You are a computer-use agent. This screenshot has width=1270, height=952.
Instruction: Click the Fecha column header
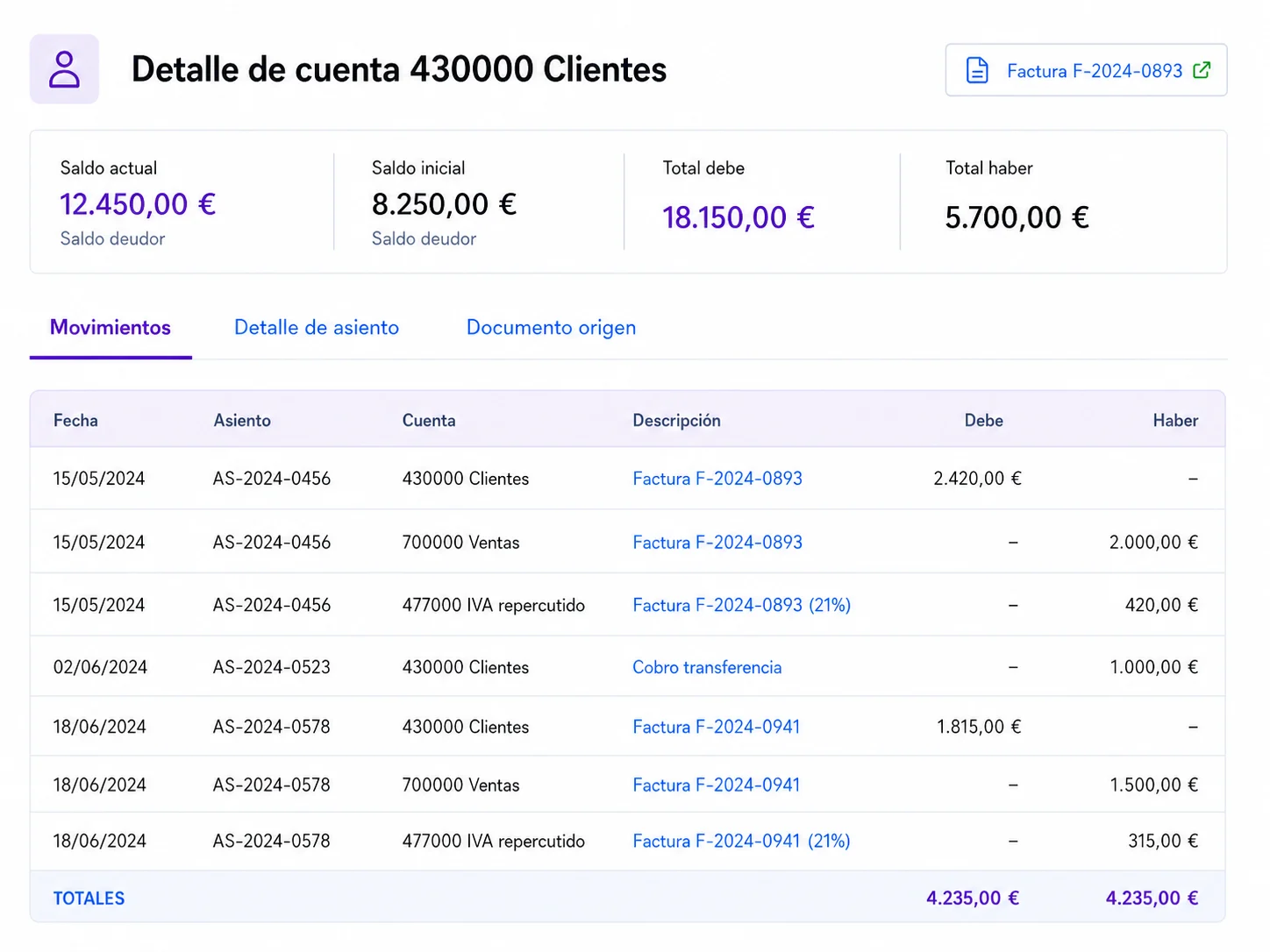(75, 421)
